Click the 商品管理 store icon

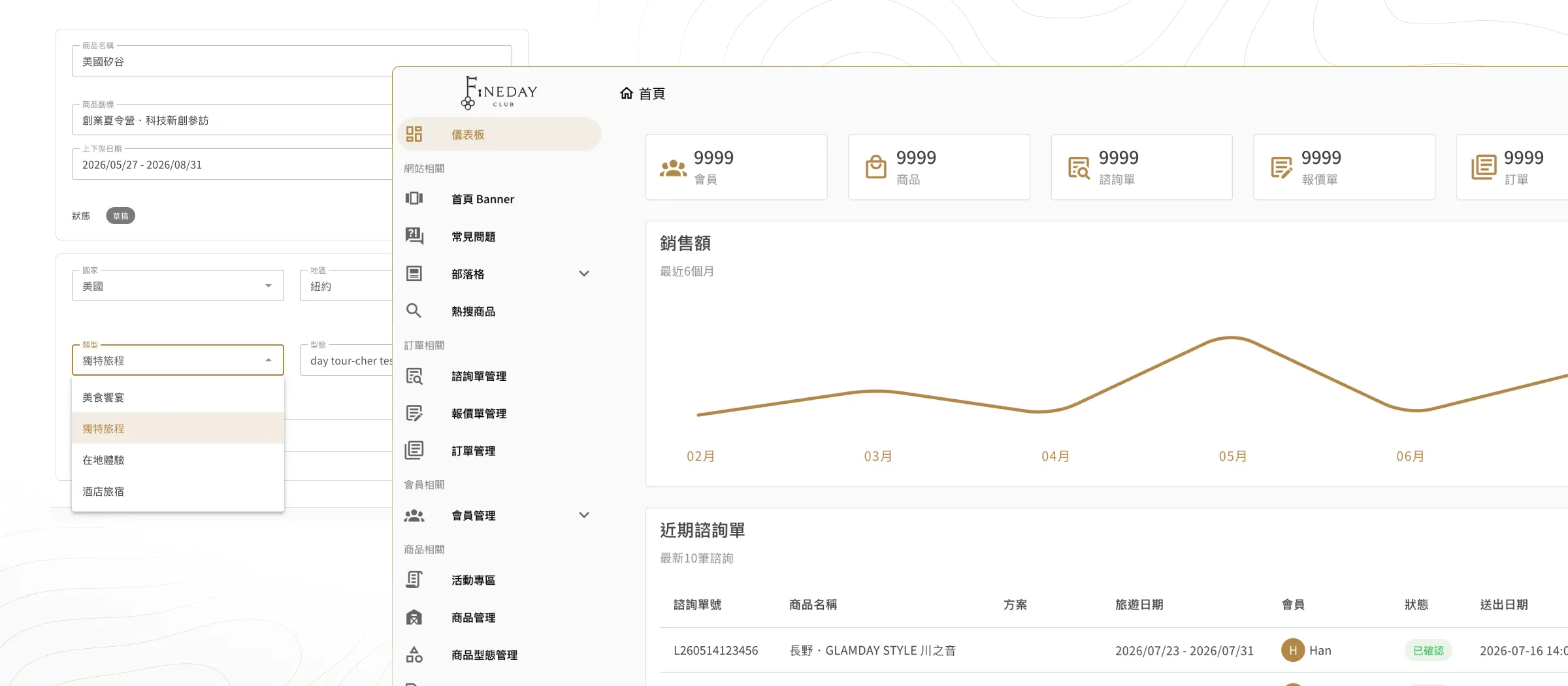(414, 617)
